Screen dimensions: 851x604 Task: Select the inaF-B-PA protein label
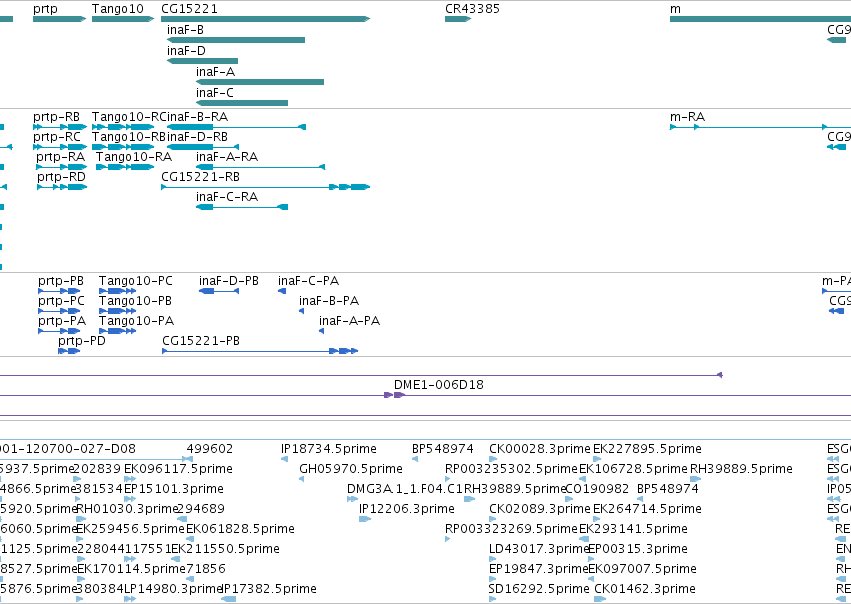pos(329,301)
